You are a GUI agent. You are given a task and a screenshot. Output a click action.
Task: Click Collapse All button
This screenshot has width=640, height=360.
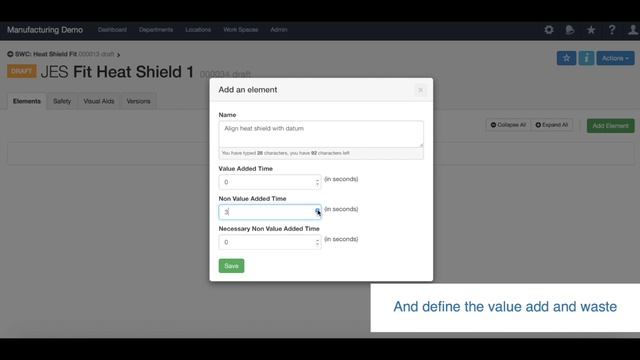[508, 125]
